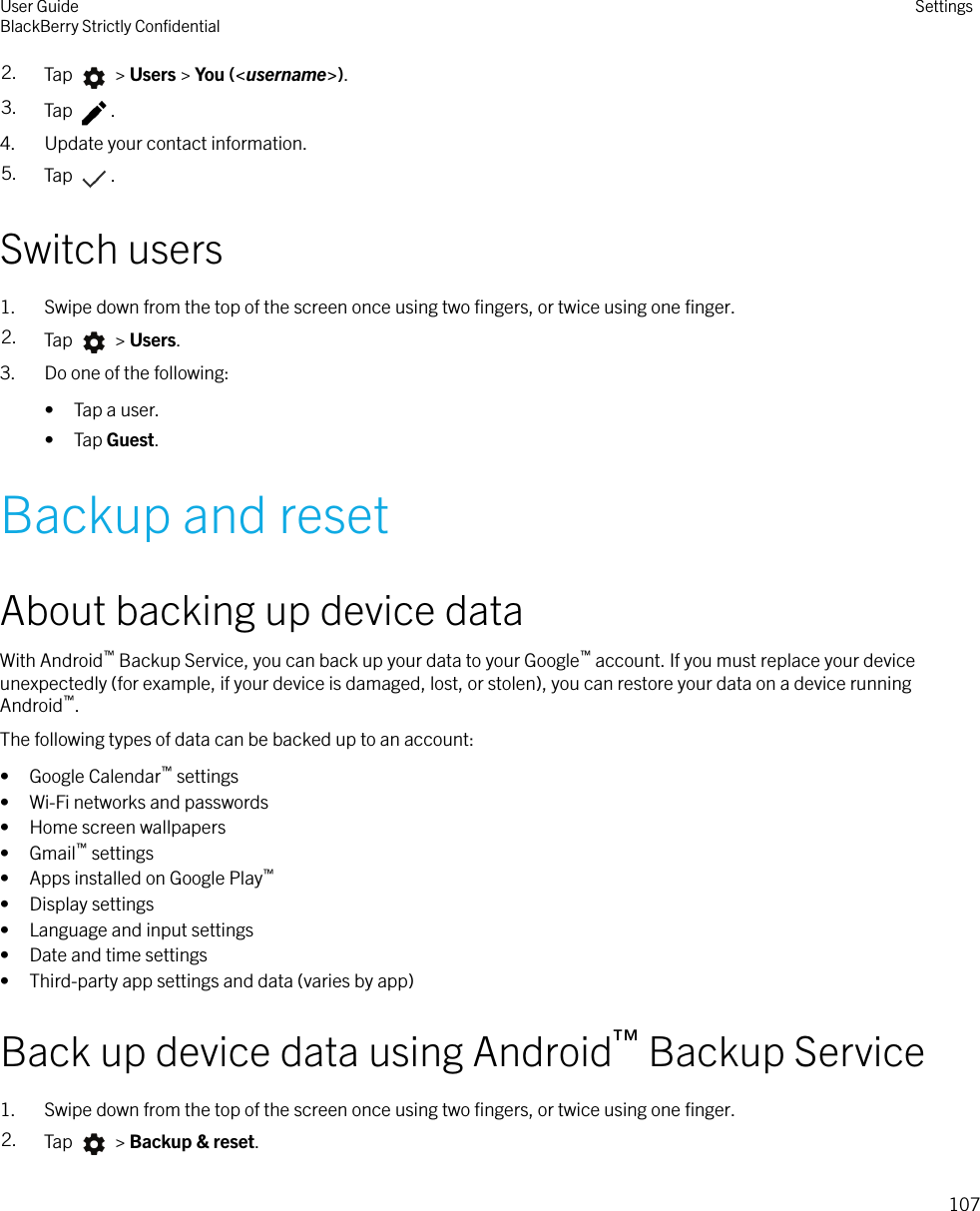Click the bold Backup & reset text
Screen dimensions: 980x1211
tap(193, 1142)
